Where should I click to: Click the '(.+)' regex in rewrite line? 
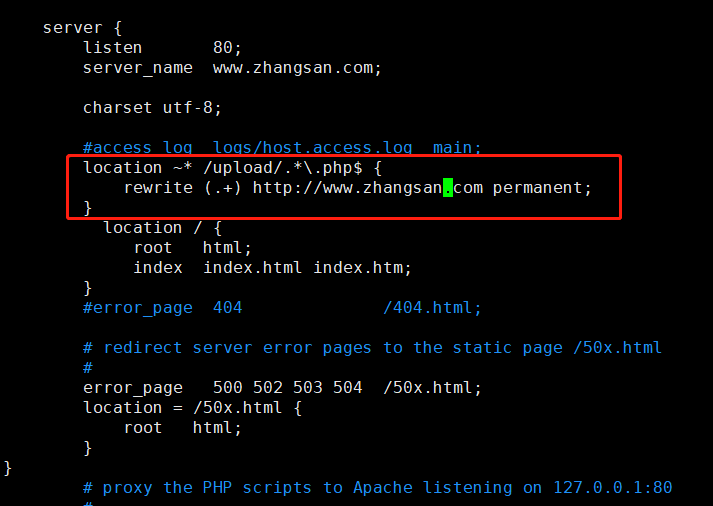223,188
